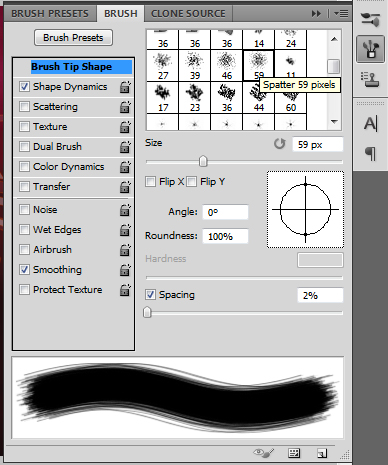Uncheck the Spacing checkbox
Image resolution: width=388 pixels, height=465 pixels.
(150, 295)
